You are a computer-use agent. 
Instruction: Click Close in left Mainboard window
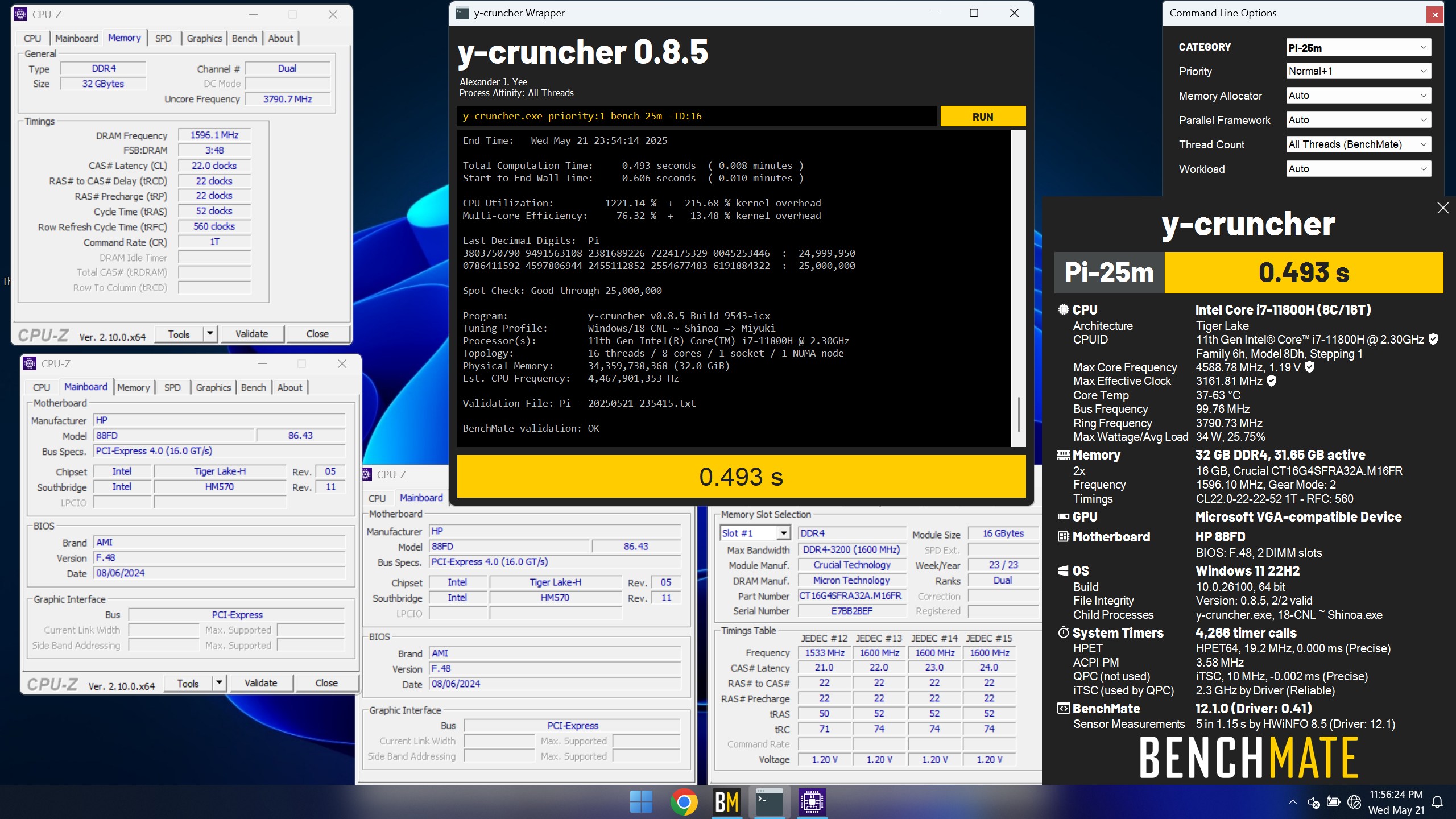point(326,683)
